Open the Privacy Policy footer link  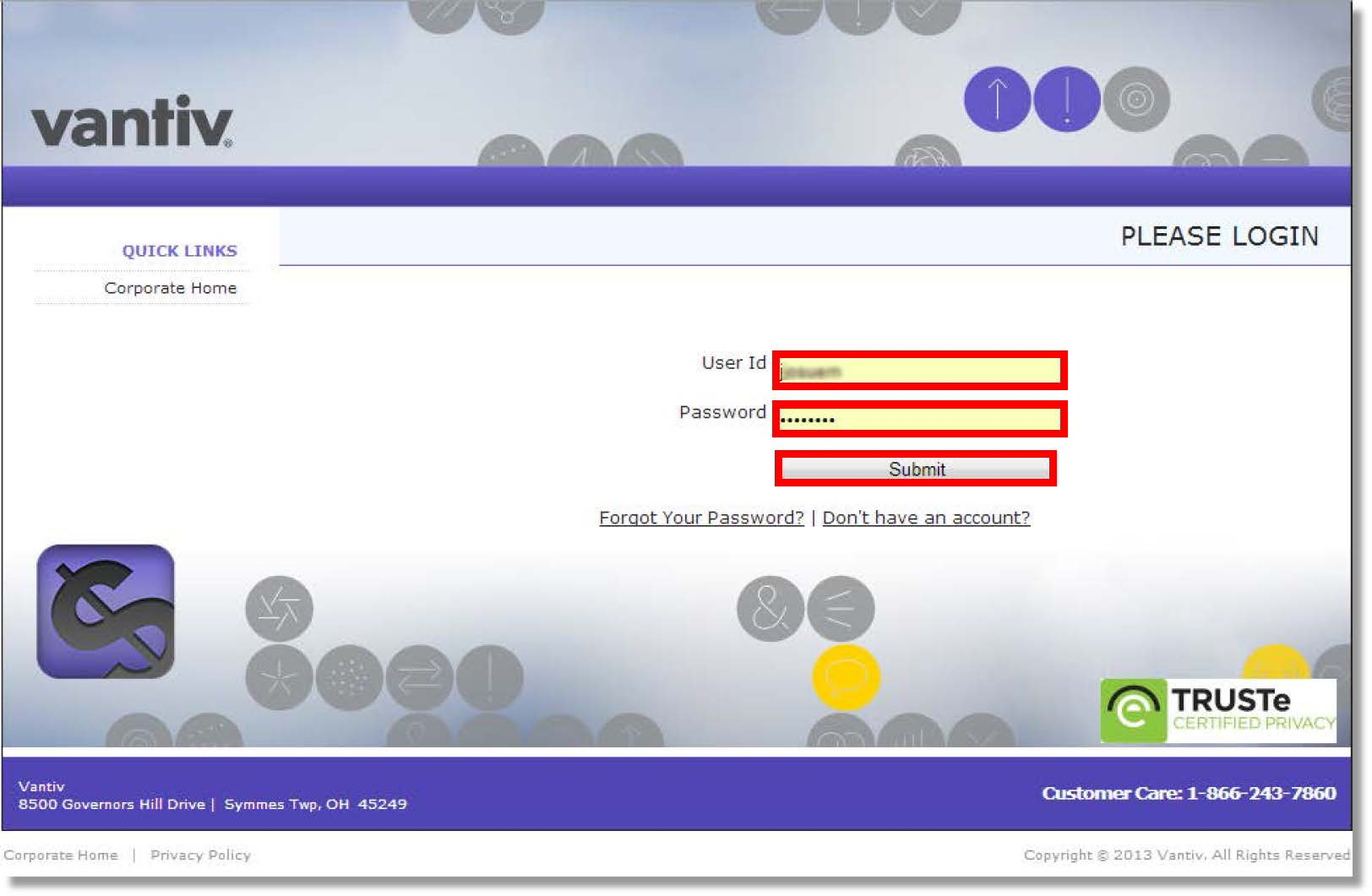199,855
